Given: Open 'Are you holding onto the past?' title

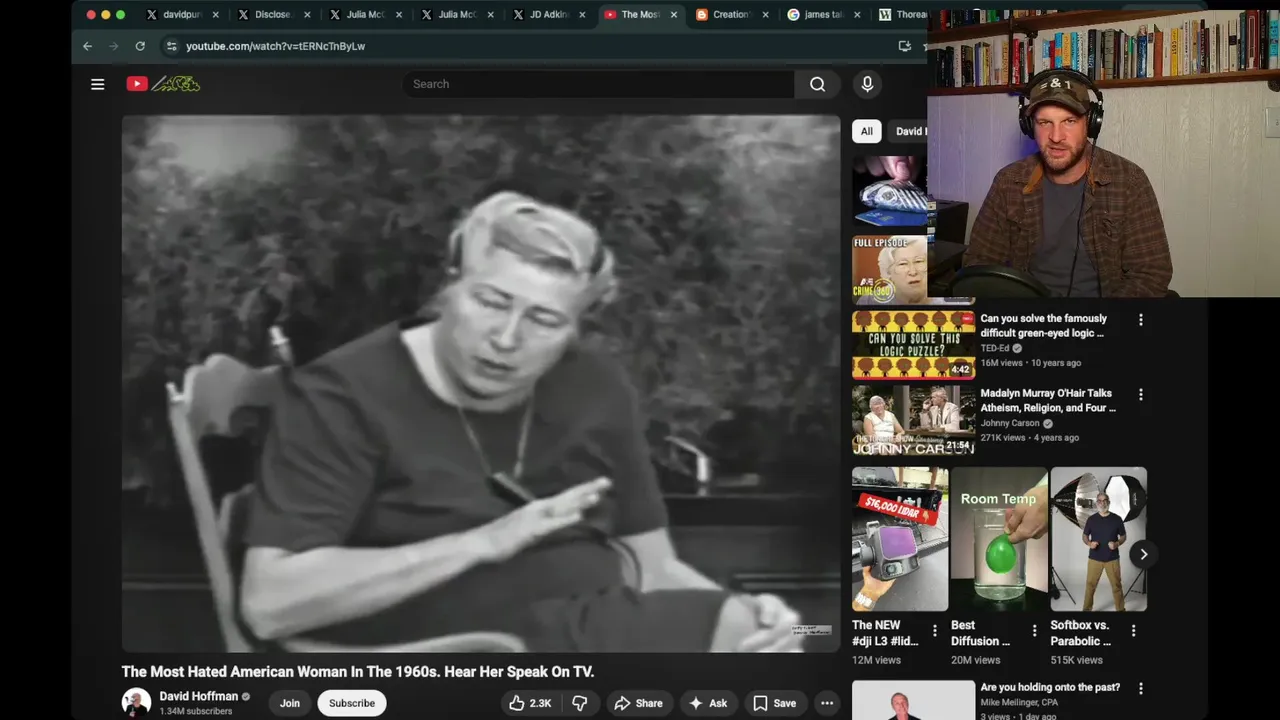Looking at the screenshot, I should click(x=1050, y=687).
